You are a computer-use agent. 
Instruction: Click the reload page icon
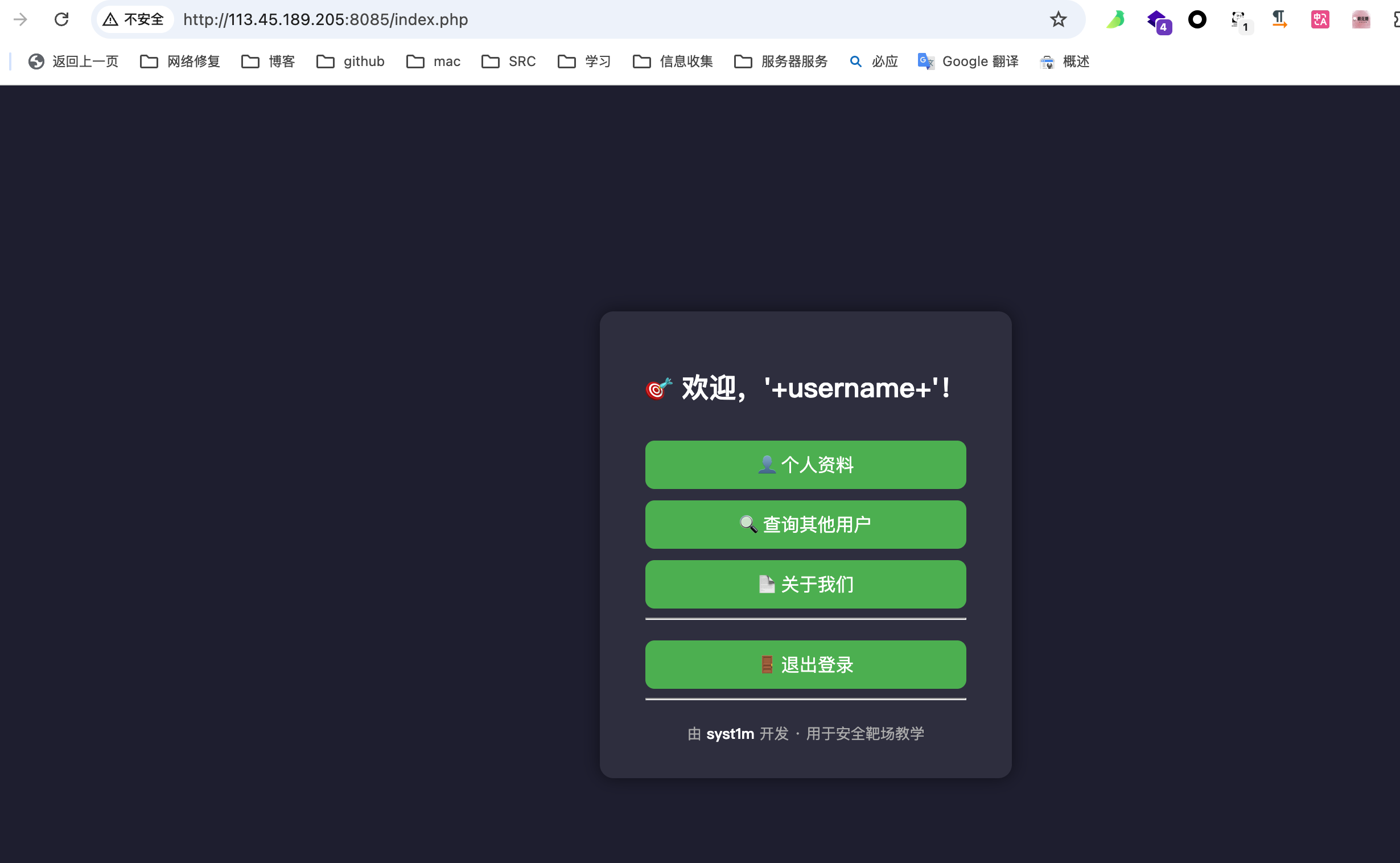tap(61, 19)
